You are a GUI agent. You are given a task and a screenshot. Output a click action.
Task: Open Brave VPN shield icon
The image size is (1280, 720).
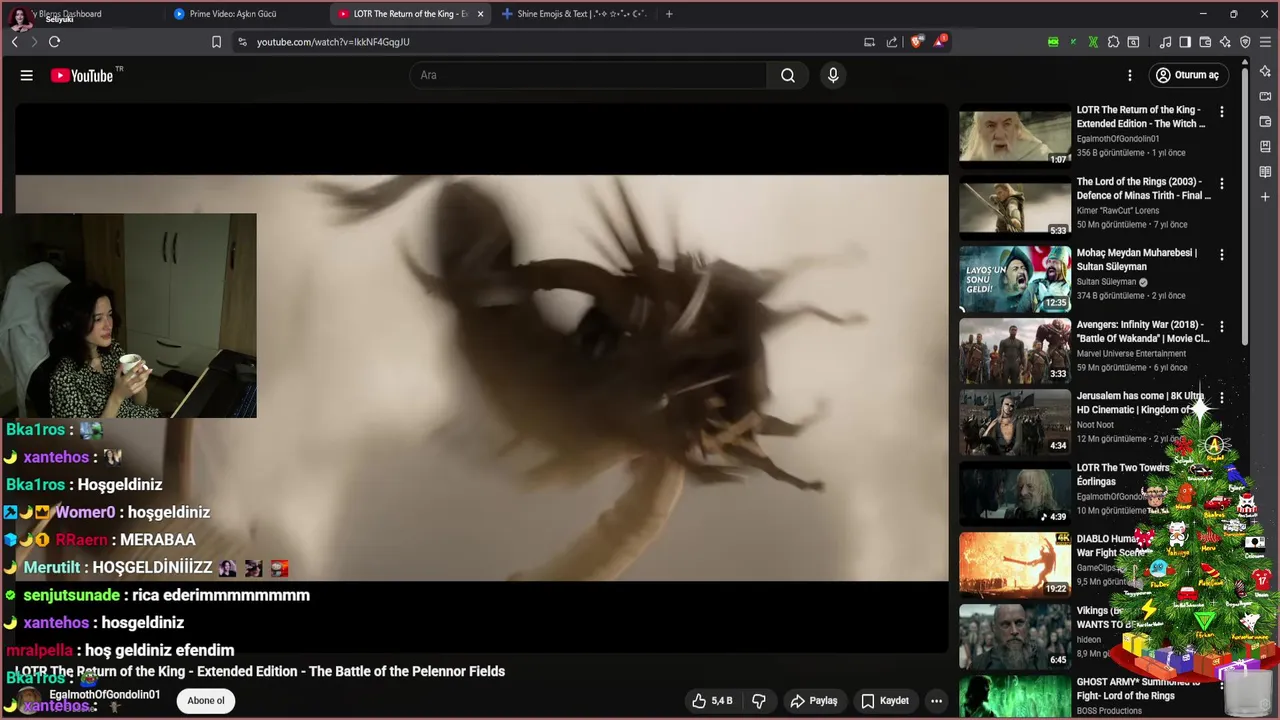click(x=1245, y=42)
